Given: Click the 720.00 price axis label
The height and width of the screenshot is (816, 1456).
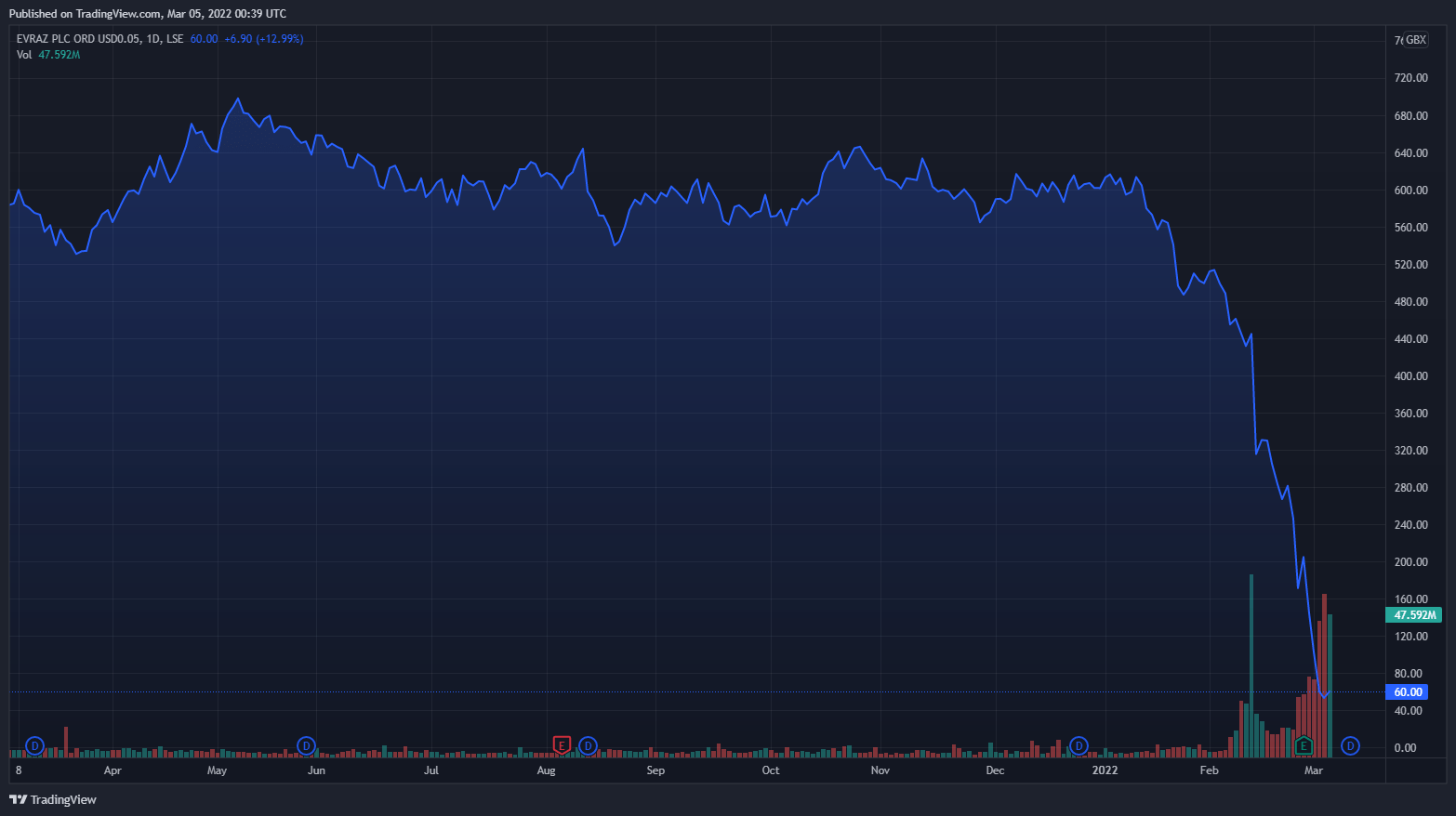Looking at the screenshot, I should point(1410,78).
